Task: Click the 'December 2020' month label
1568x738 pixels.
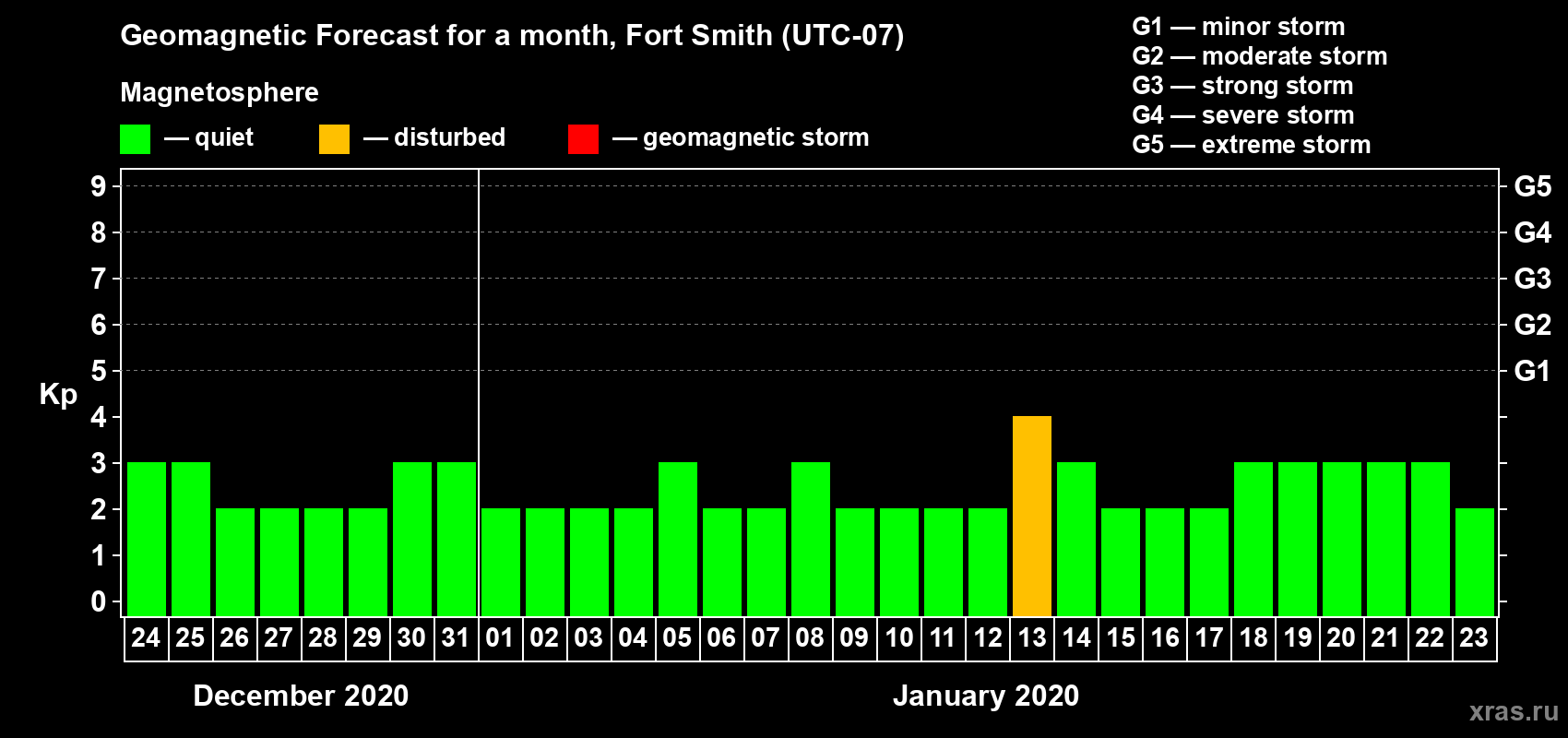Action: pyautogui.click(x=301, y=696)
